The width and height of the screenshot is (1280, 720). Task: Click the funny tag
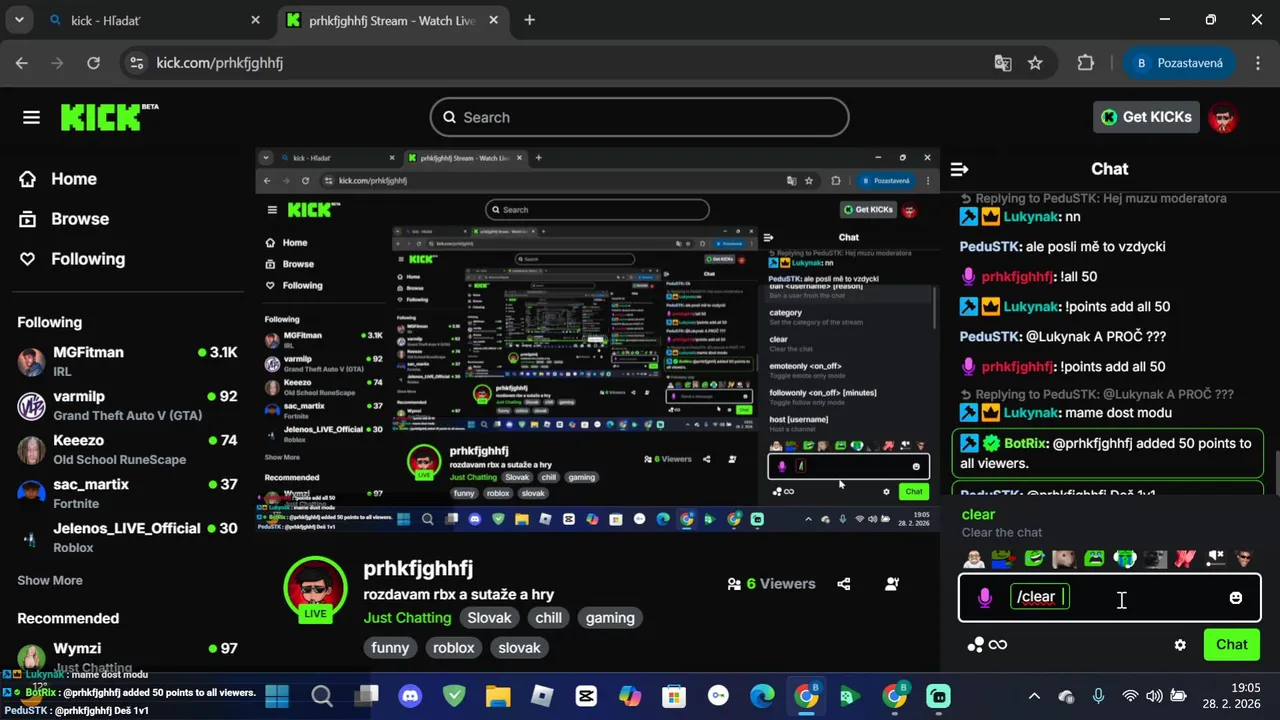pyautogui.click(x=390, y=648)
